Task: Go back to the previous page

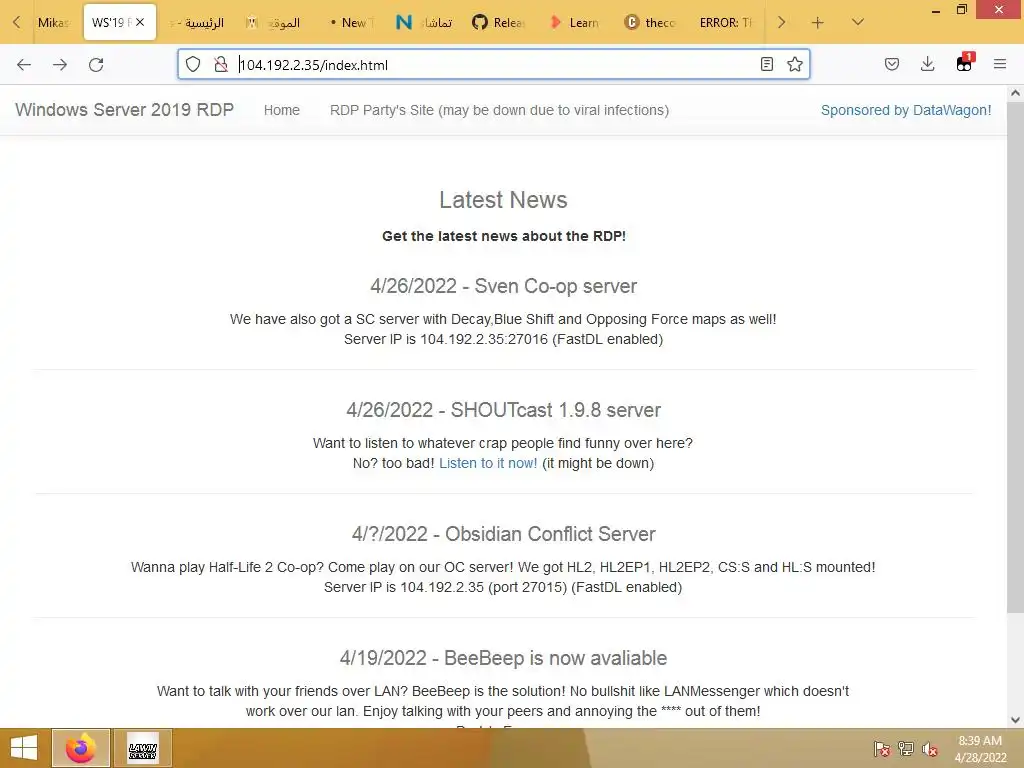Action: click(x=24, y=65)
